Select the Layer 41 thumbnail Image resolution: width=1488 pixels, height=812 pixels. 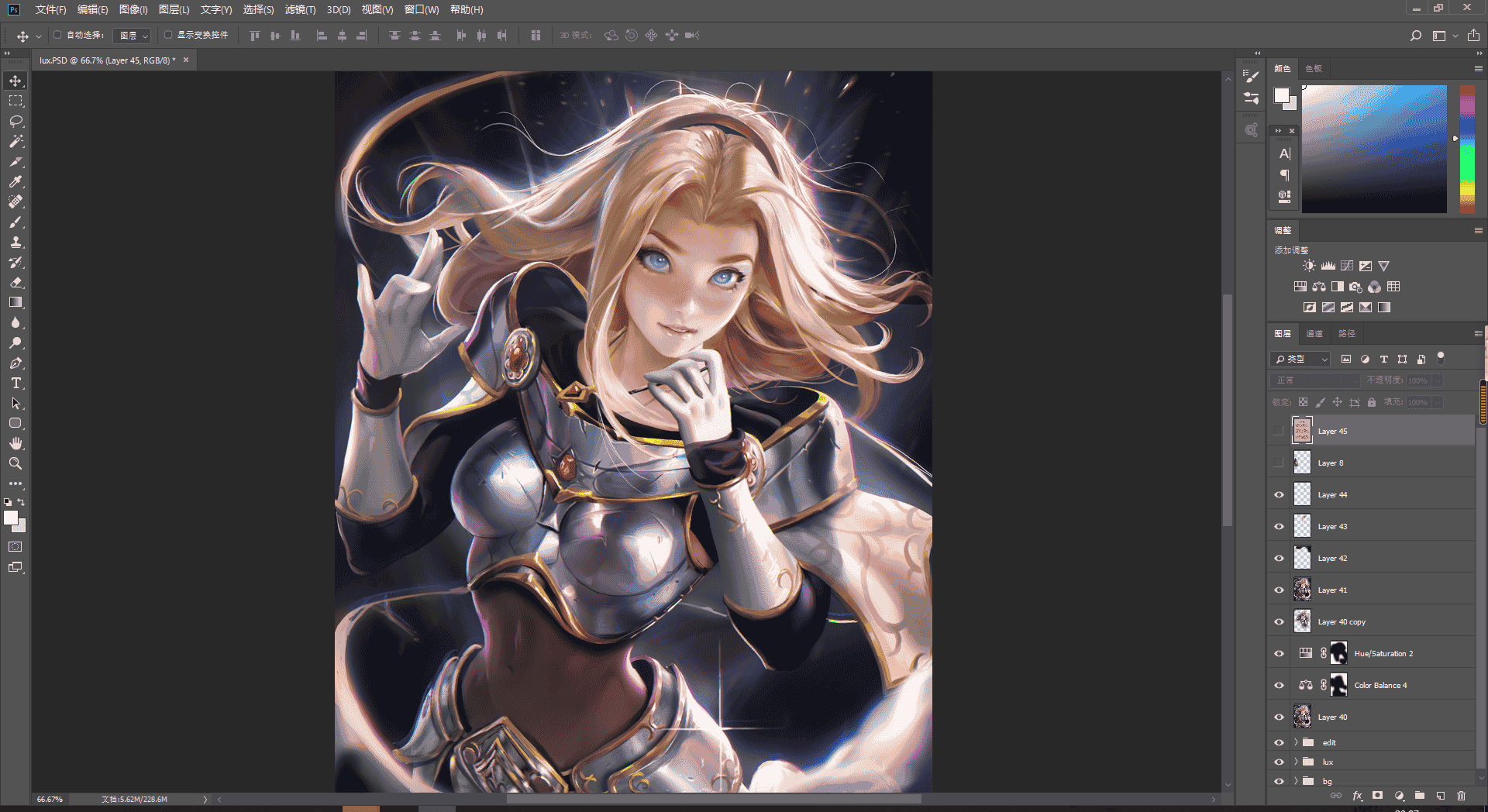tap(1302, 590)
